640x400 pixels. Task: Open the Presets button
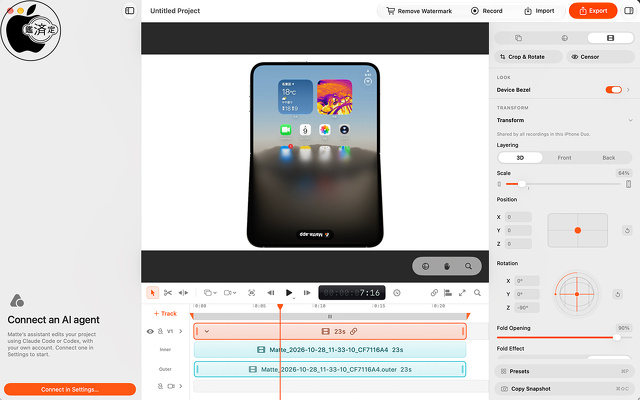click(564, 371)
